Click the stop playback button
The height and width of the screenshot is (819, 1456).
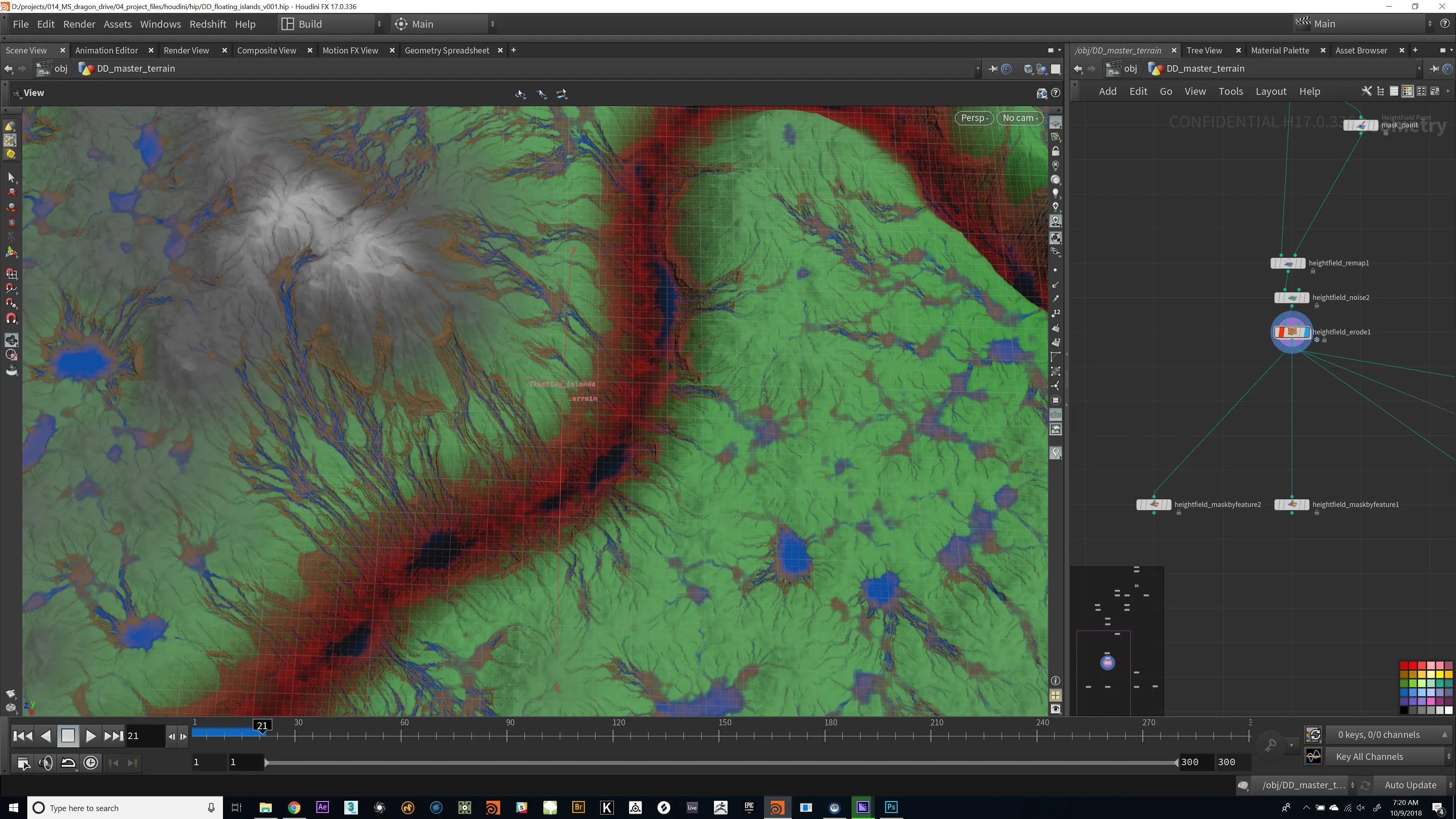point(68,736)
